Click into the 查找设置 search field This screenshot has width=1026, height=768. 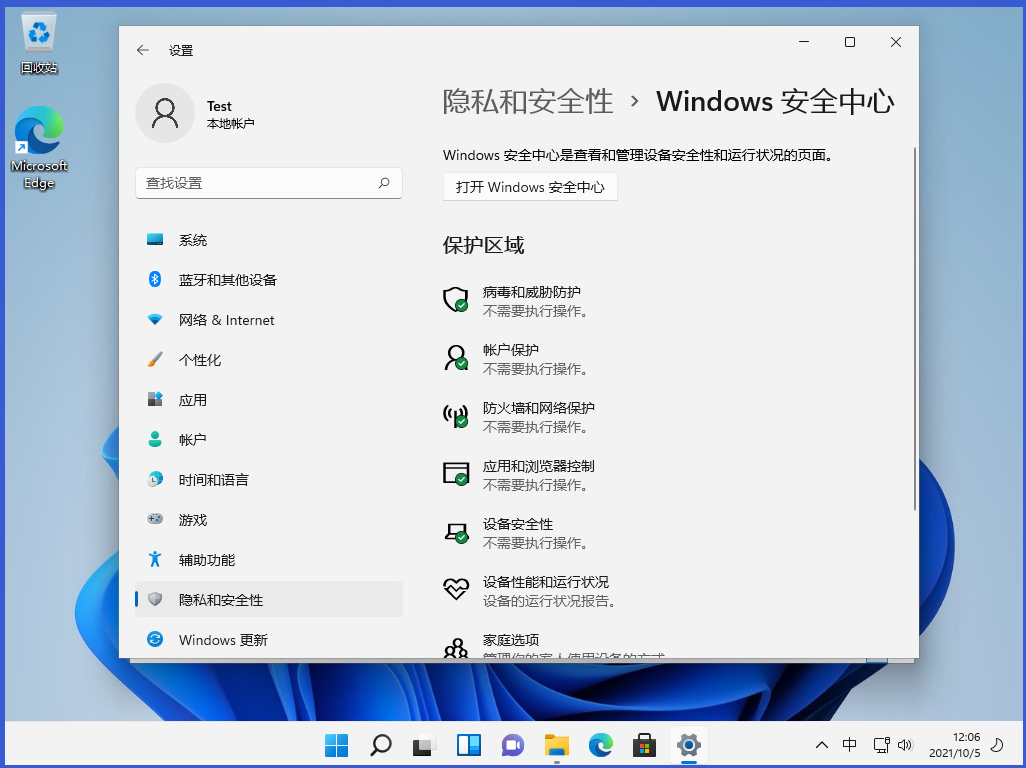click(255, 183)
